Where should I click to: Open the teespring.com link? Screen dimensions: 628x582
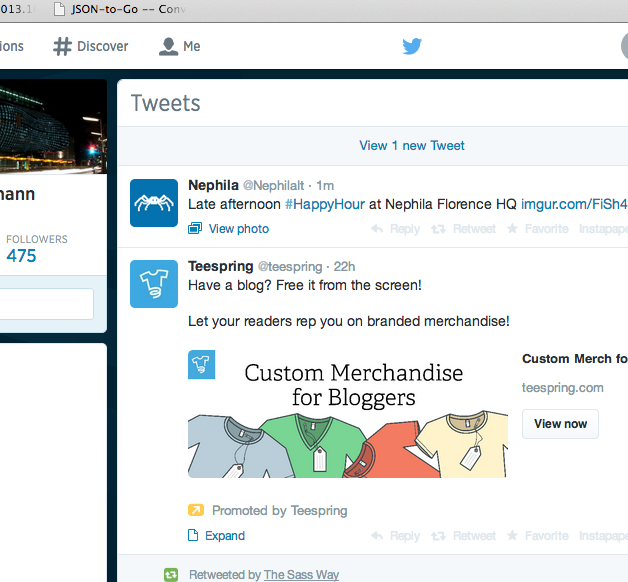(x=562, y=388)
